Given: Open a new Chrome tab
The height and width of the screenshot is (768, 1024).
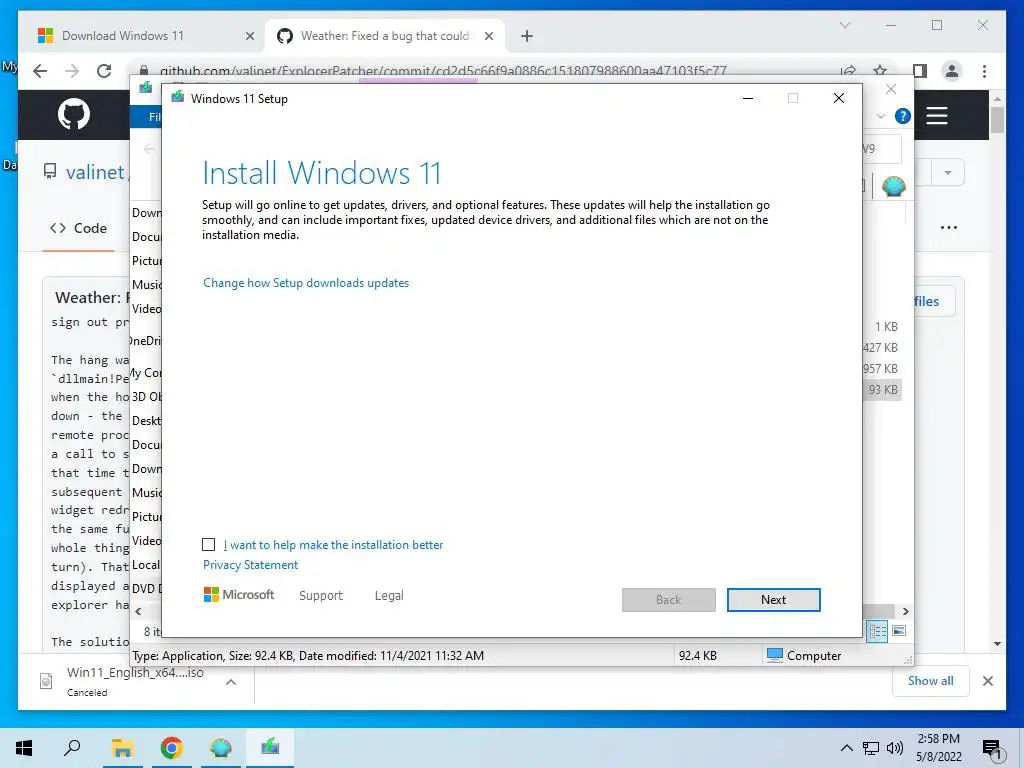Looking at the screenshot, I should click(x=527, y=36).
